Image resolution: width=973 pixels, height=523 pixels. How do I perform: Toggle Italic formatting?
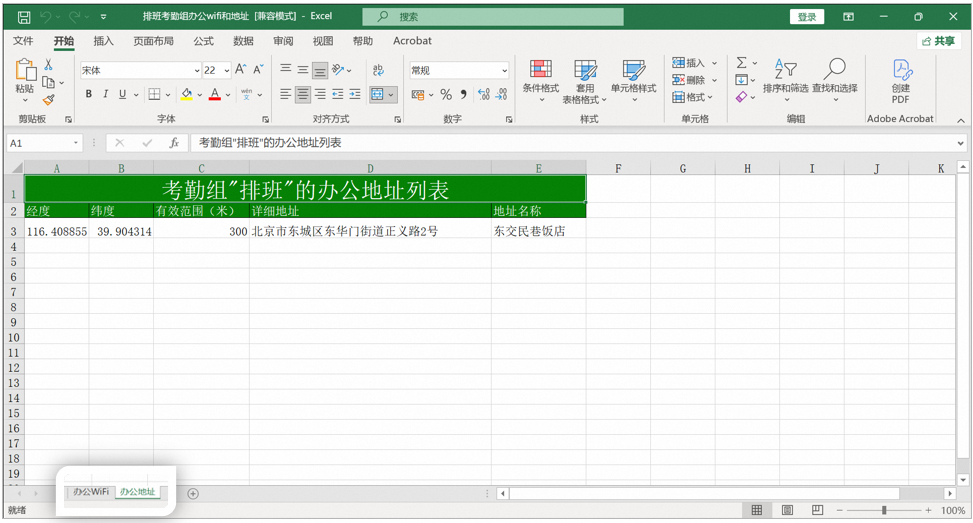[x=105, y=94]
